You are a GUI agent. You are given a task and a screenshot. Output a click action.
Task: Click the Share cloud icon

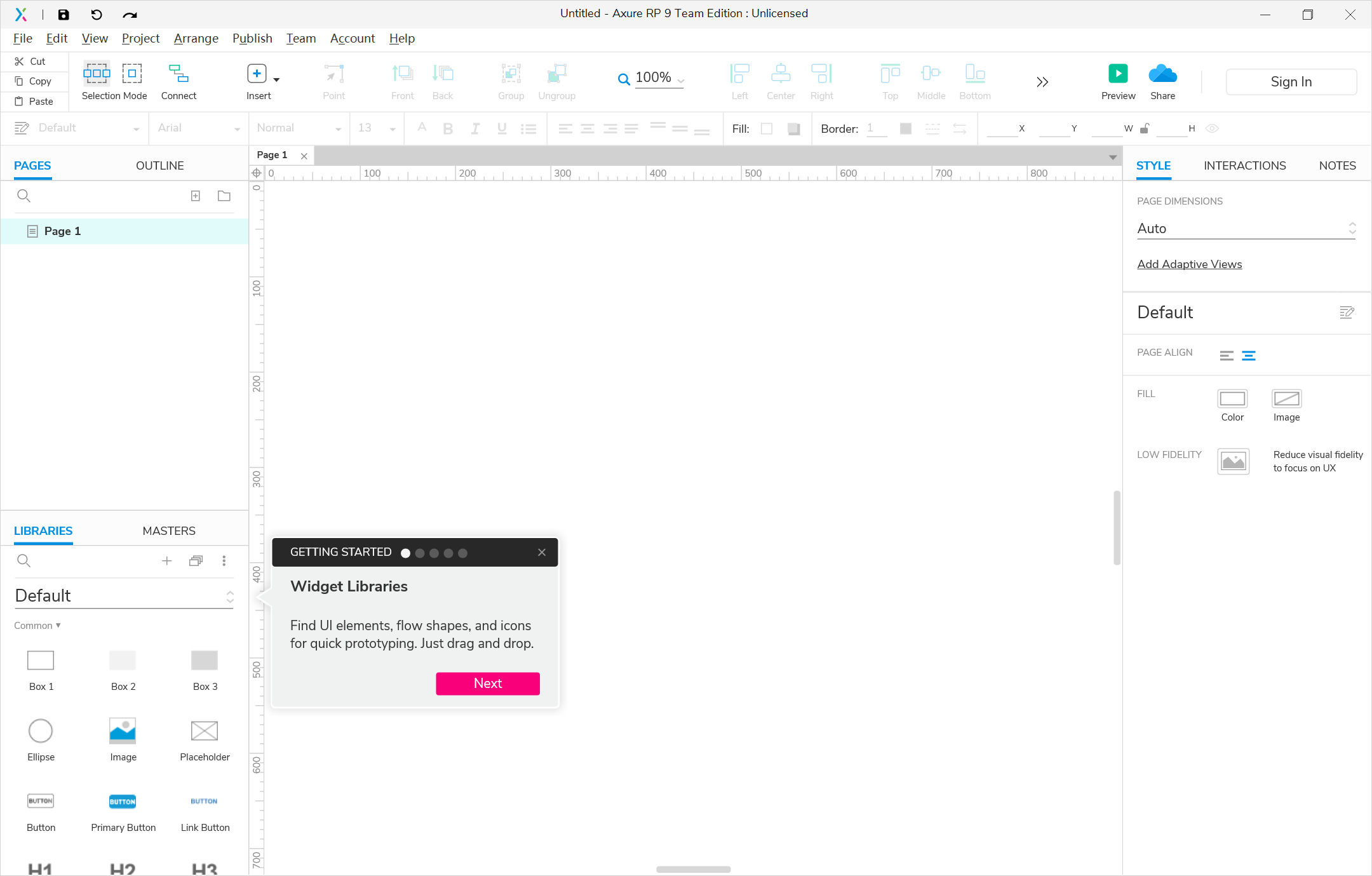click(x=1162, y=74)
